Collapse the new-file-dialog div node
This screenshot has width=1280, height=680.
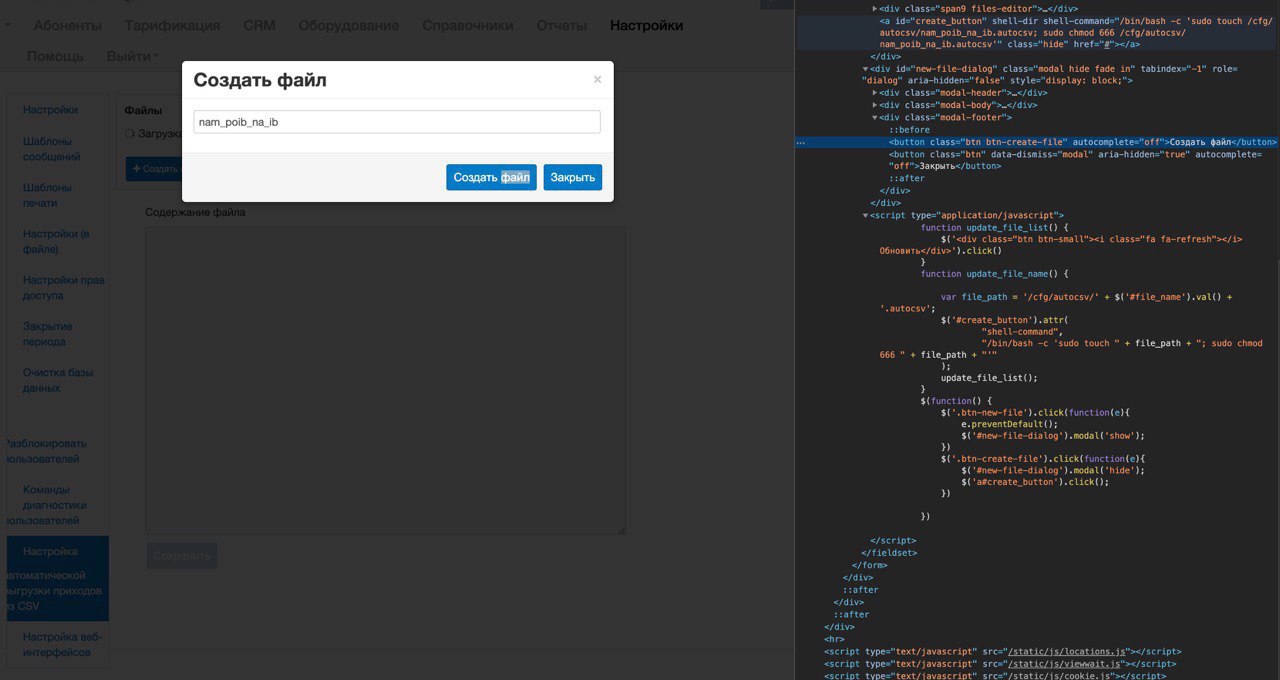point(866,69)
